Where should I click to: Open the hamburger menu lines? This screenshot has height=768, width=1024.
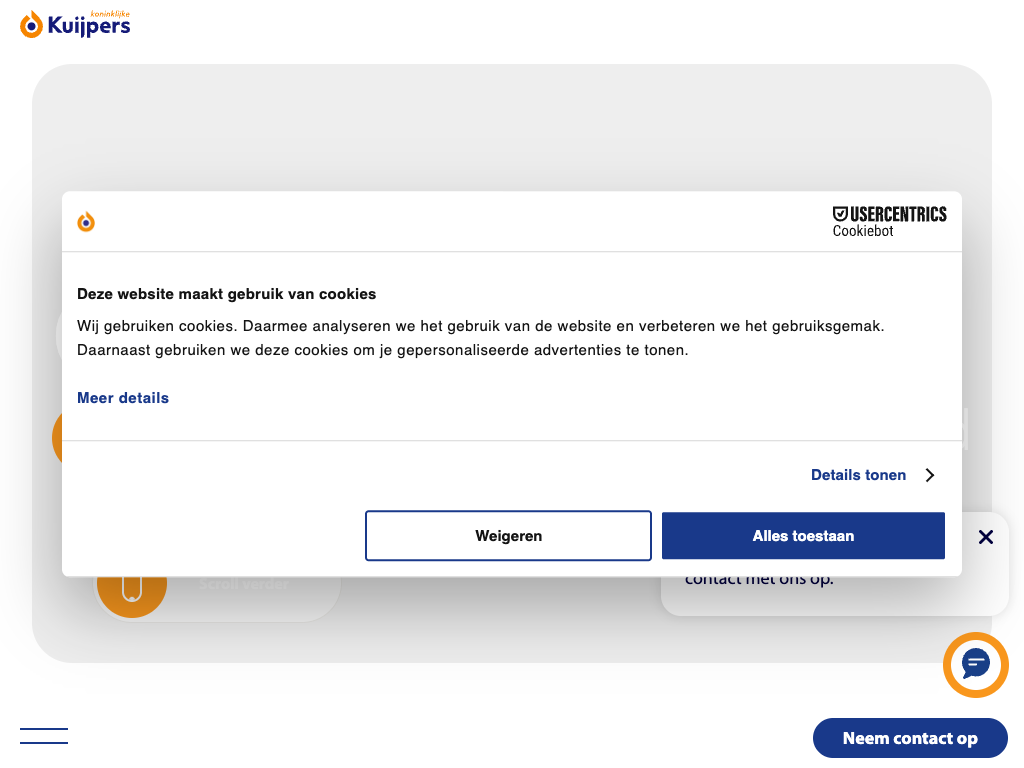click(44, 736)
